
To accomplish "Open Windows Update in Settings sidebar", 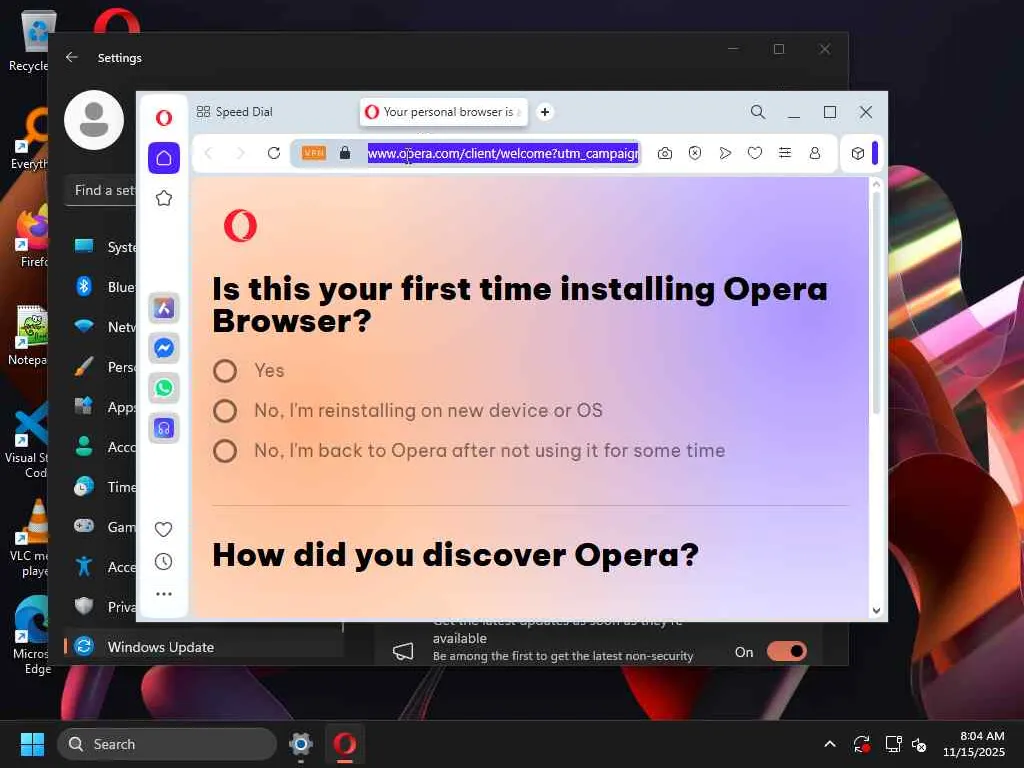I will 204,647.
